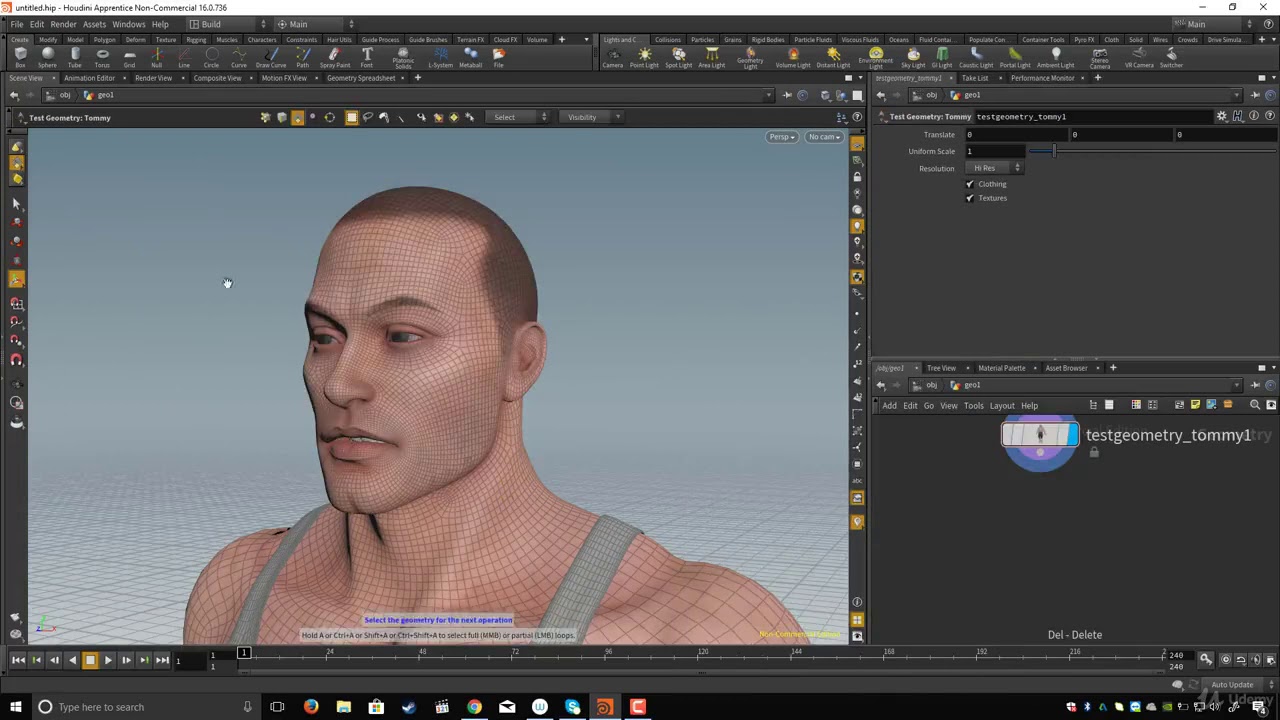
Task: Switch to the Performance Monitor tab
Action: click(1042, 78)
